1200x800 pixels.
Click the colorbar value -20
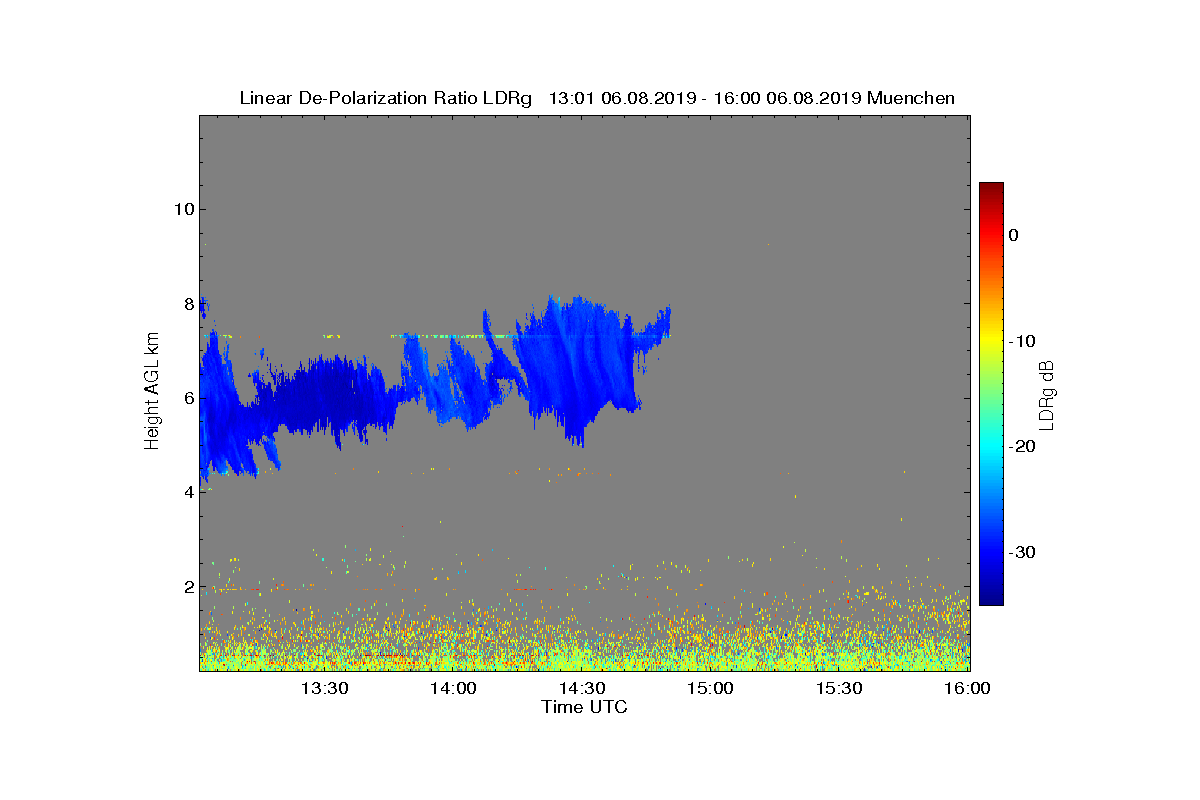(1022, 447)
